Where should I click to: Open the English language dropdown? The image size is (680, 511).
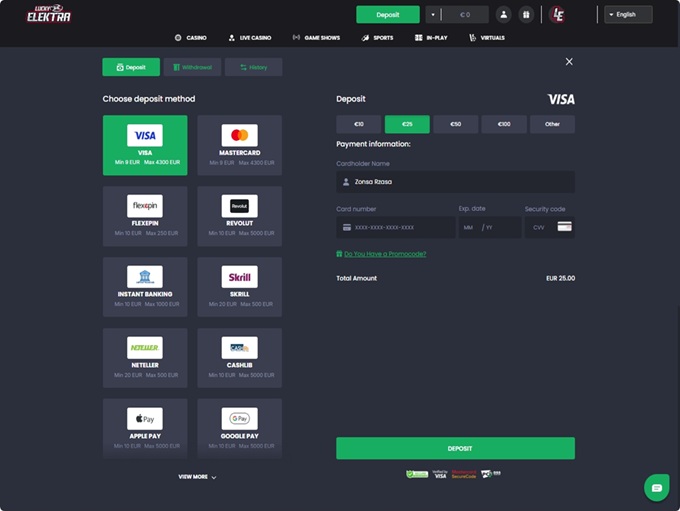(x=628, y=15)
